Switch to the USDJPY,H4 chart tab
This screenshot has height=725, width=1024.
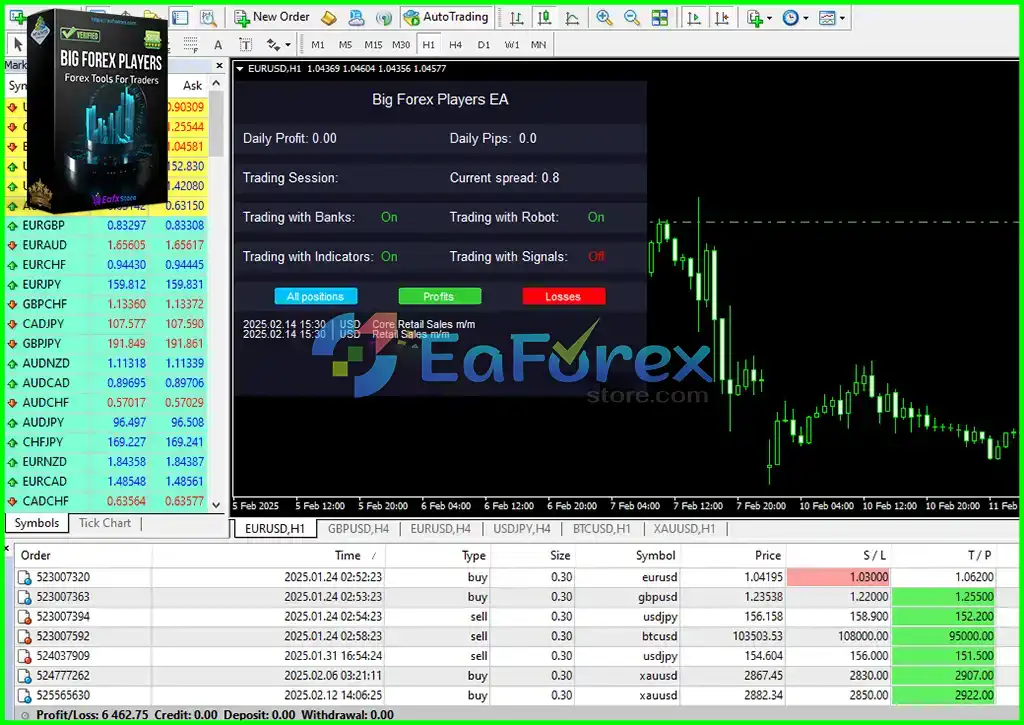point(522,528)
